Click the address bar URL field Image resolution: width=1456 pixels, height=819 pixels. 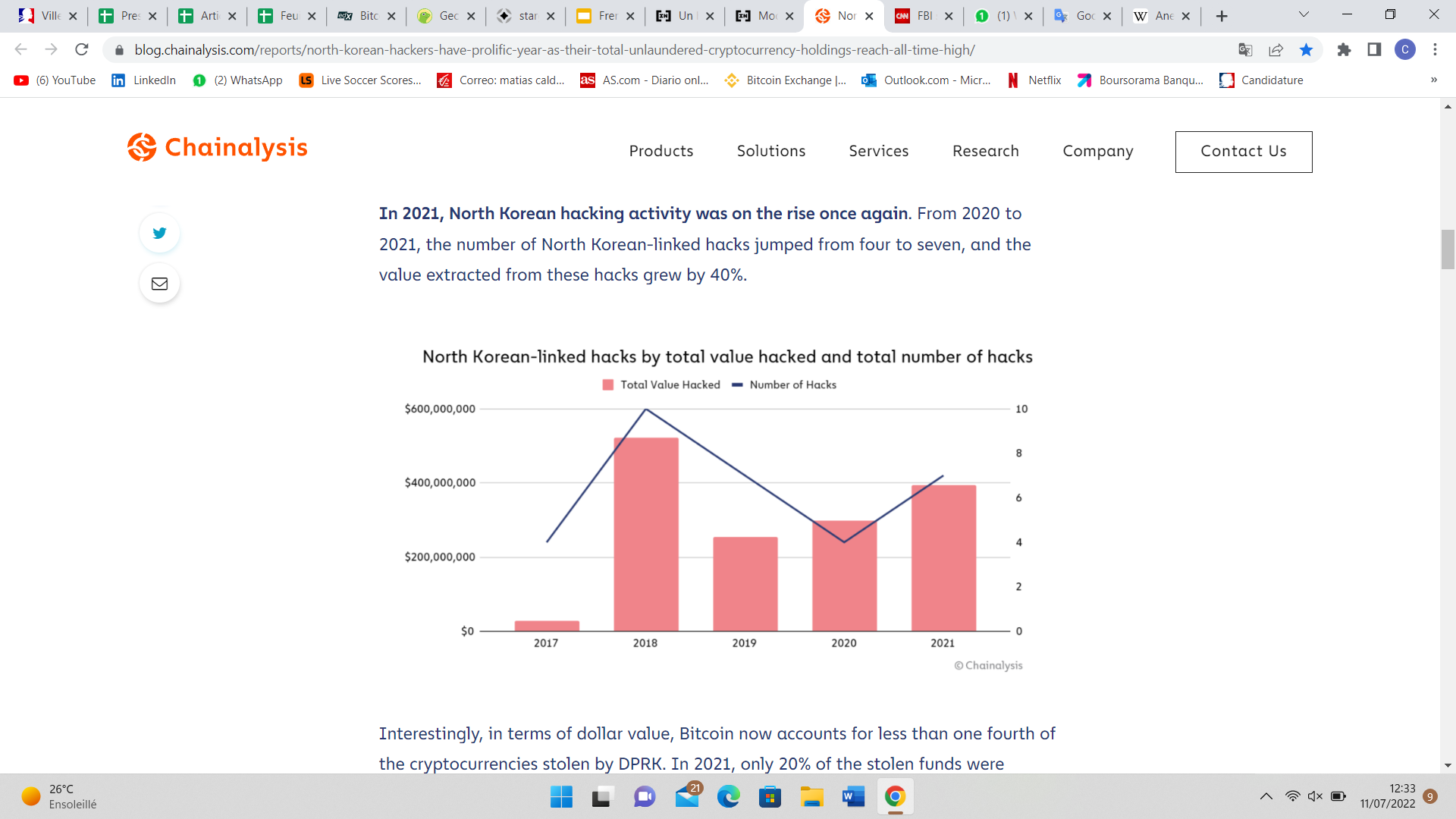point(554,50)
